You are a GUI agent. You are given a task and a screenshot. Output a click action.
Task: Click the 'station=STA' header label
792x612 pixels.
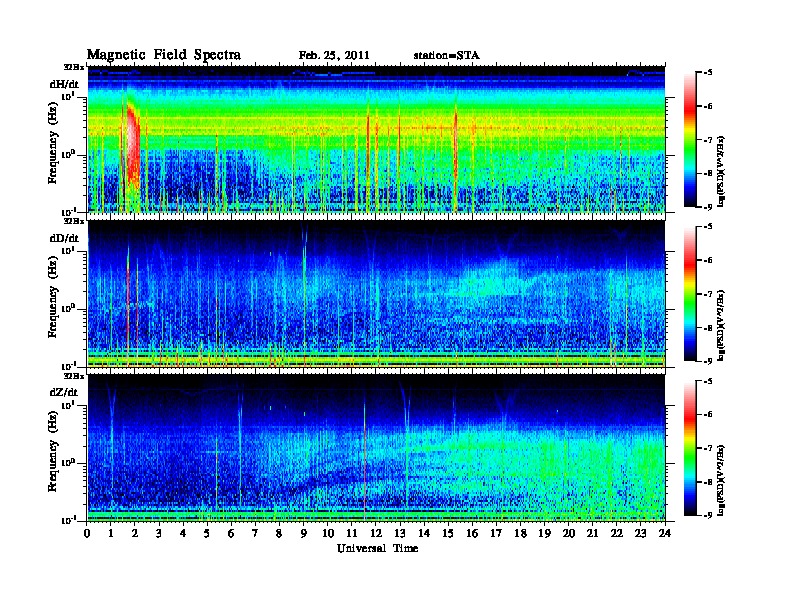point(446,56)
